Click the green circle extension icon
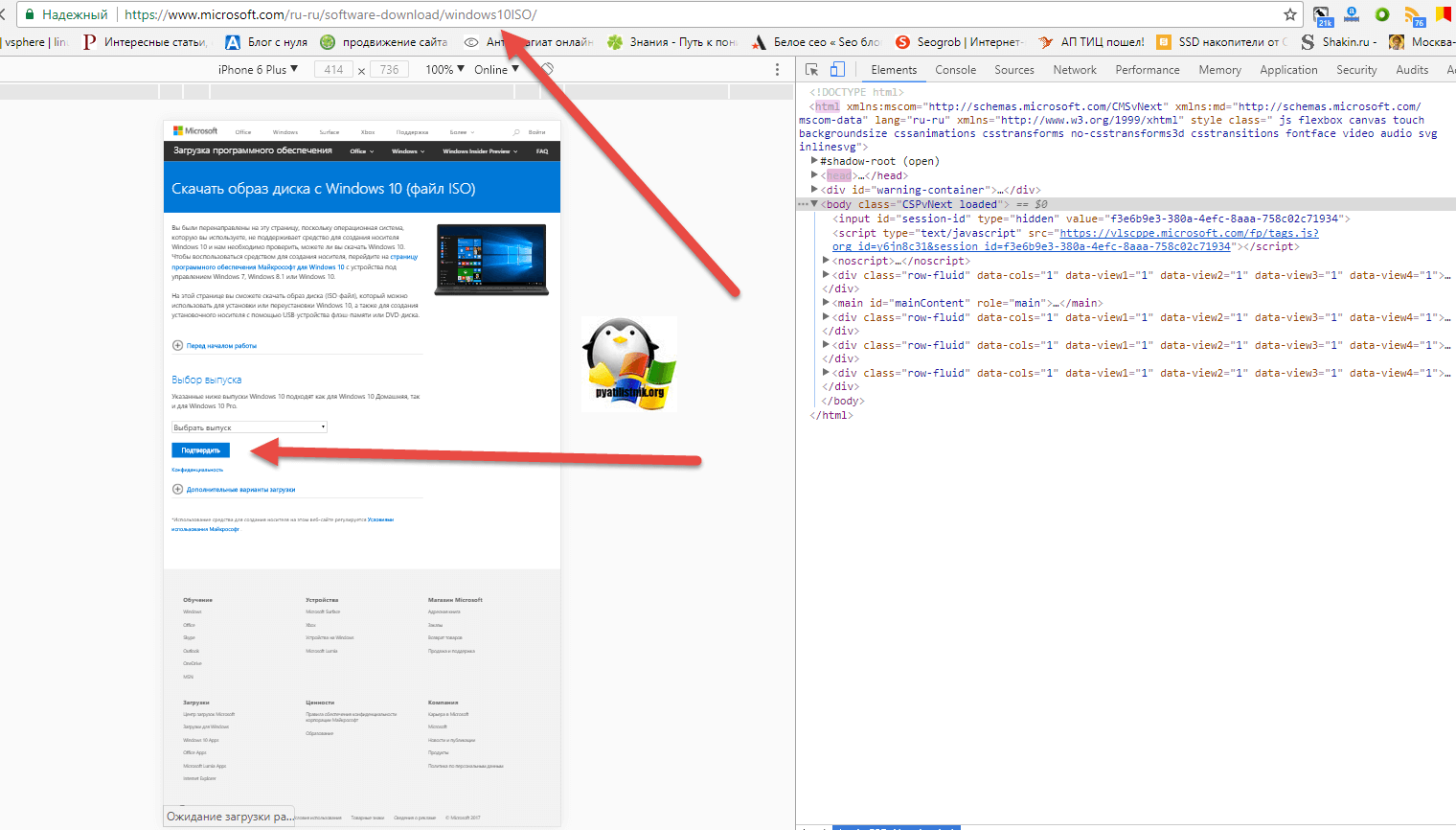Viewport: 1456px width, 830px height. [x=1381, y=14]
